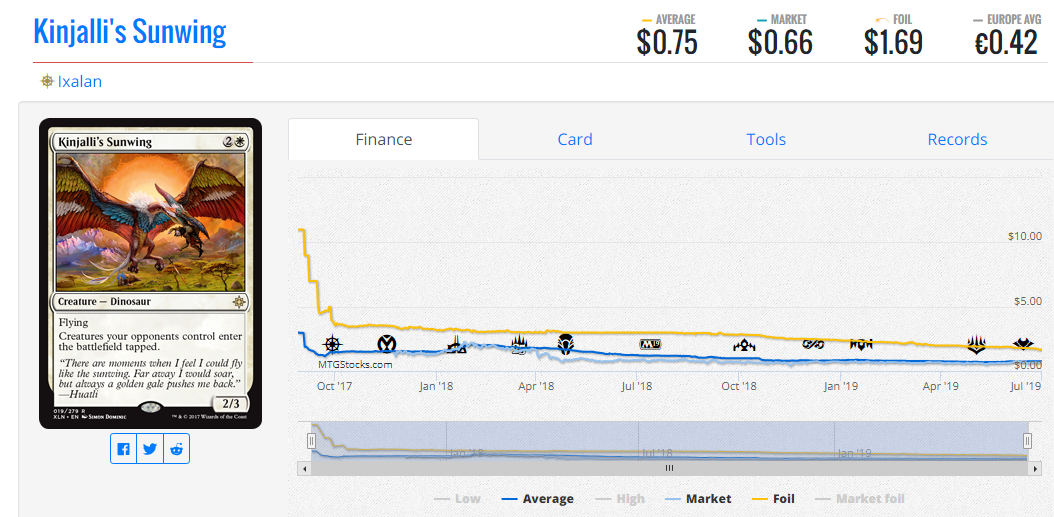Share card on Facebook

[x=123, y=449]
